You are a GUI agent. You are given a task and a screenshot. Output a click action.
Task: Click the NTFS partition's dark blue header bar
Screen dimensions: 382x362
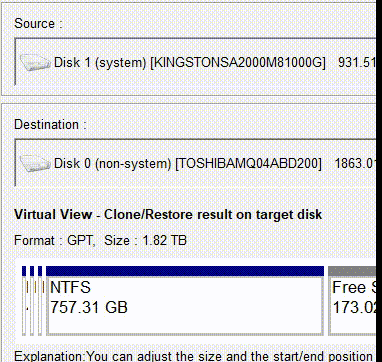coord(185,271)
